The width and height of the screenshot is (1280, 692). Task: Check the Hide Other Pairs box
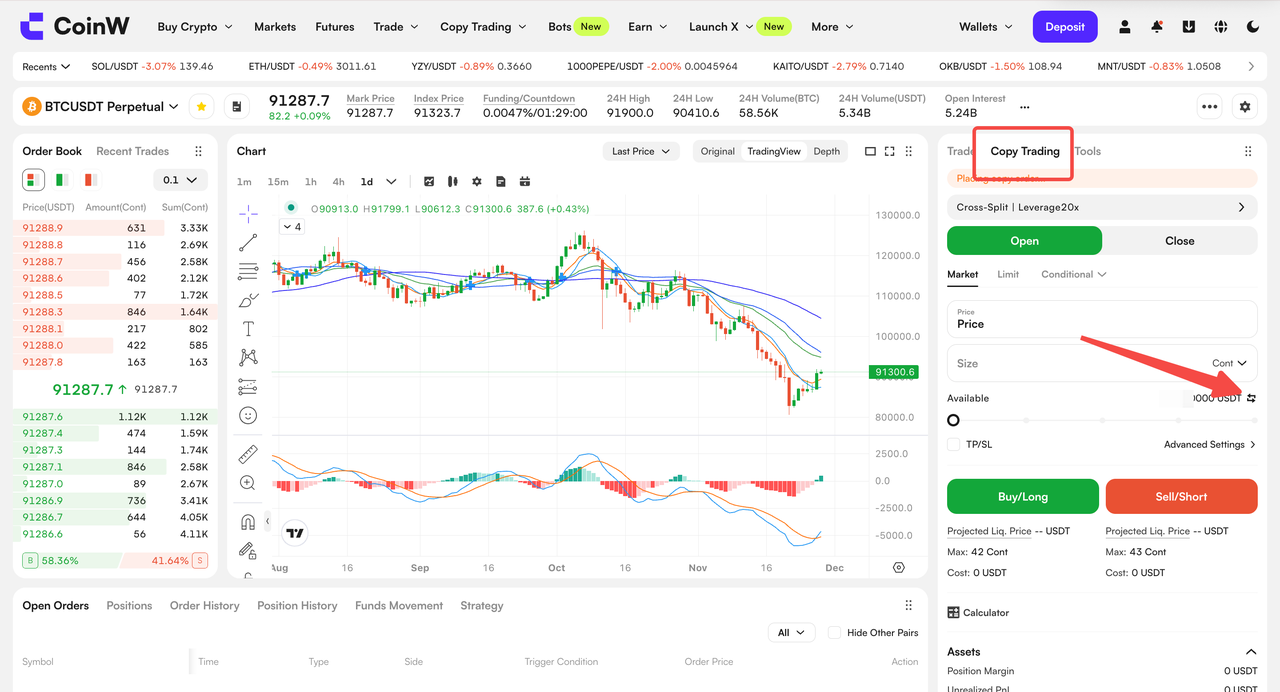tap(834, 632)
